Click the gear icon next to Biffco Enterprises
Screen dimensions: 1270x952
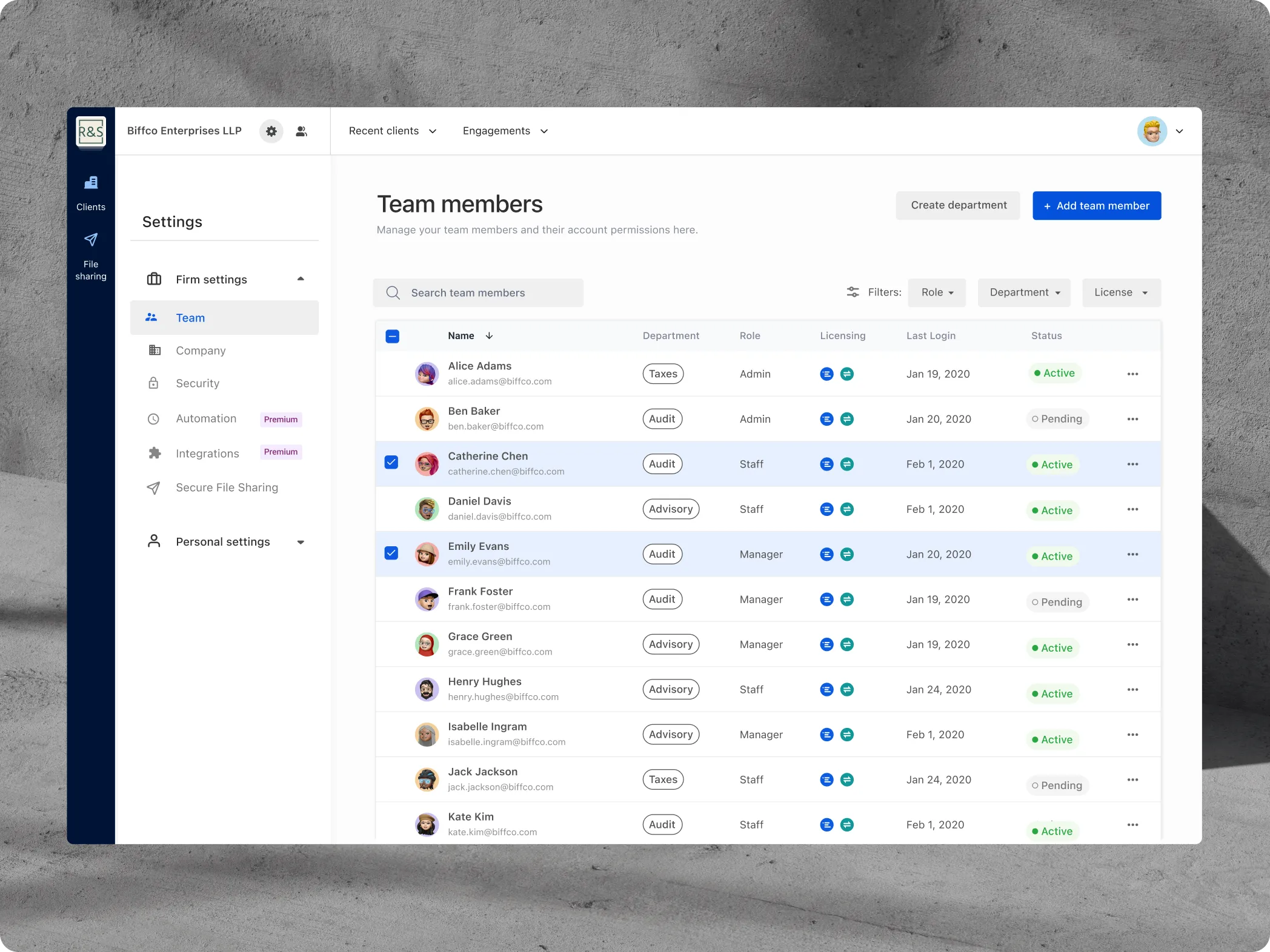(x=271, y=131)
